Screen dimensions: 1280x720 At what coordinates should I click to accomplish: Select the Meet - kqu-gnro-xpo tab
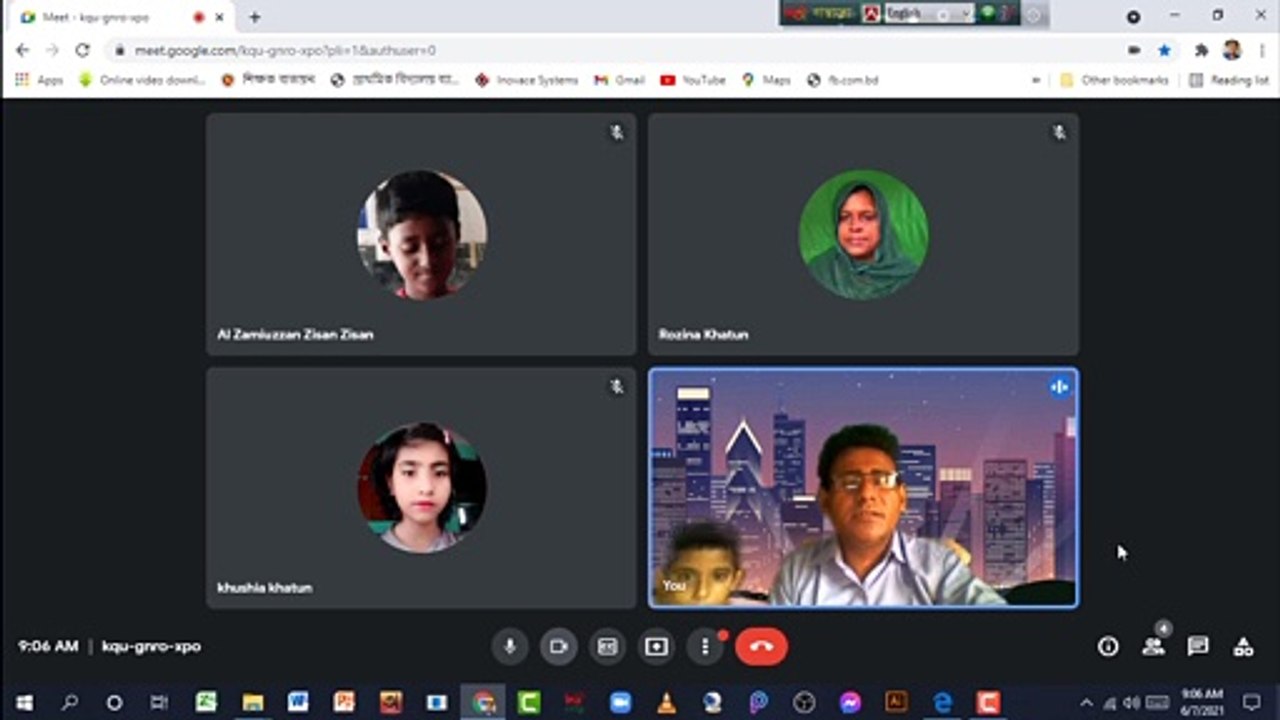[x=120, y=17]
